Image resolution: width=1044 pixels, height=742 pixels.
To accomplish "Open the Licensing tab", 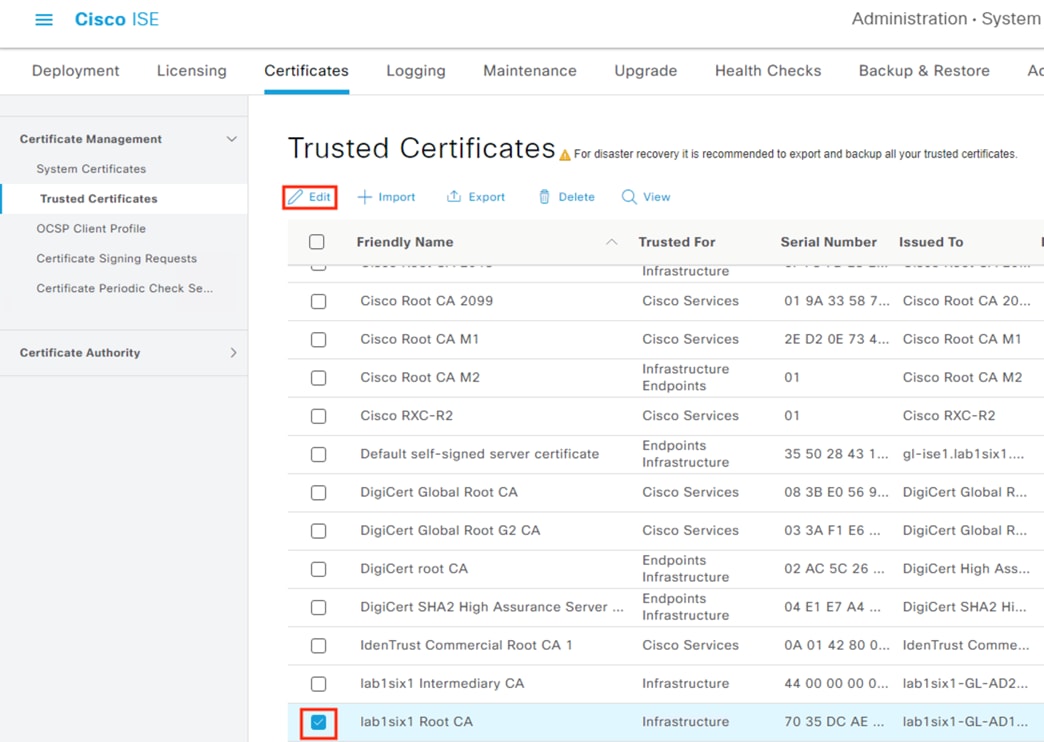I will pyautogui.click(x=192, y=71).
